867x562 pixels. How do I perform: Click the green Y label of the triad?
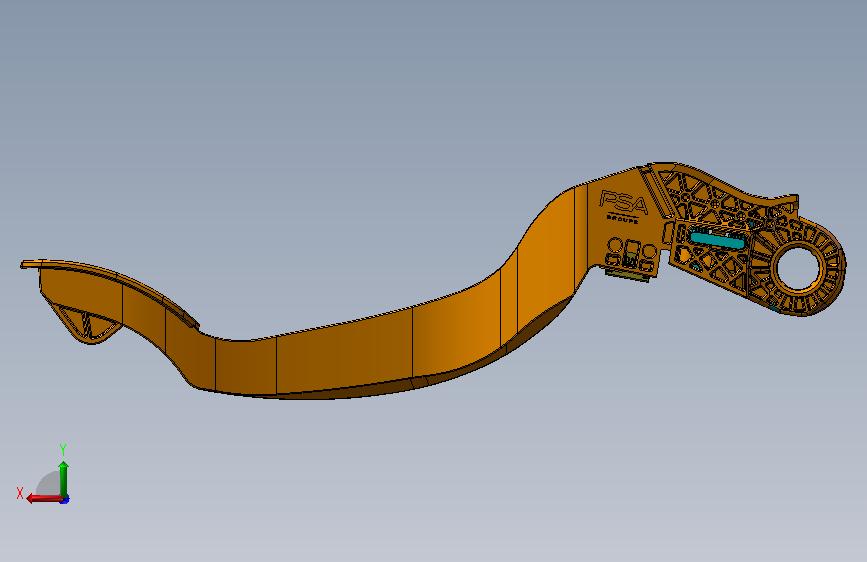pos(63,449)
